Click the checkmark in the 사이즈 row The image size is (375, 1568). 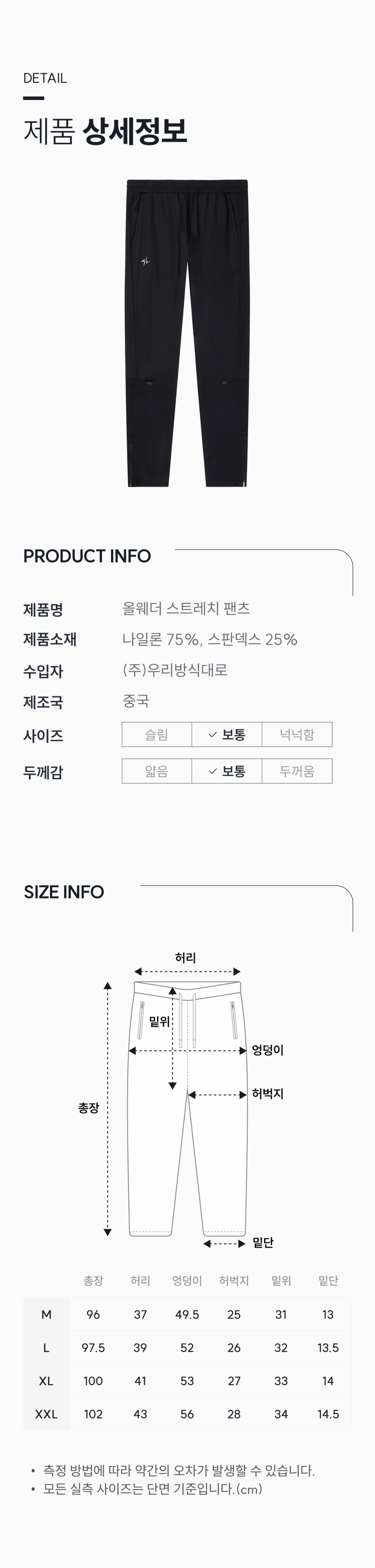click(213, 735)
